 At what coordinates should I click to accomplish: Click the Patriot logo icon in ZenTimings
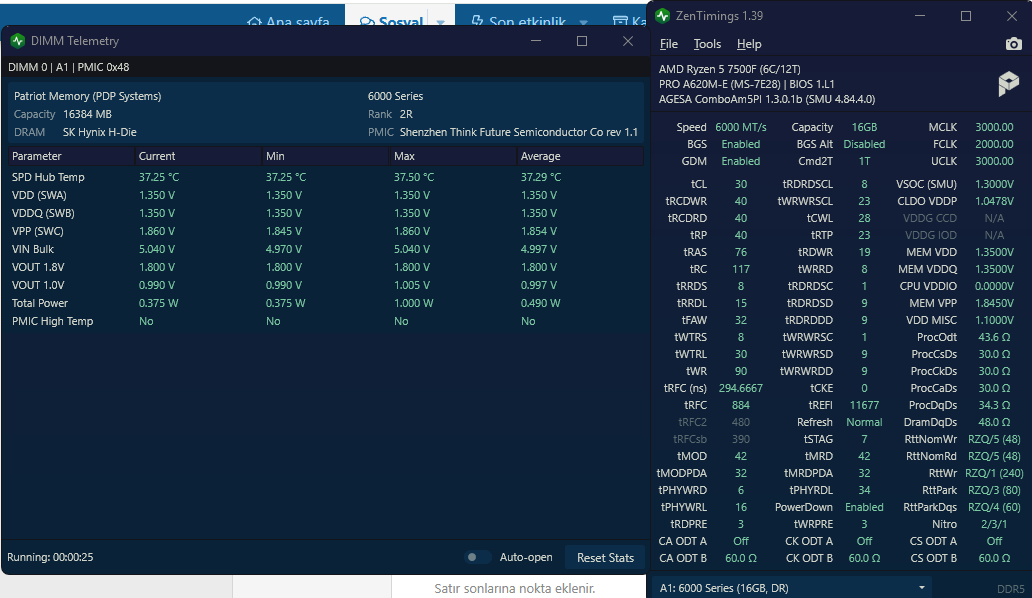pyautogui.click(x=1008, y=84)
